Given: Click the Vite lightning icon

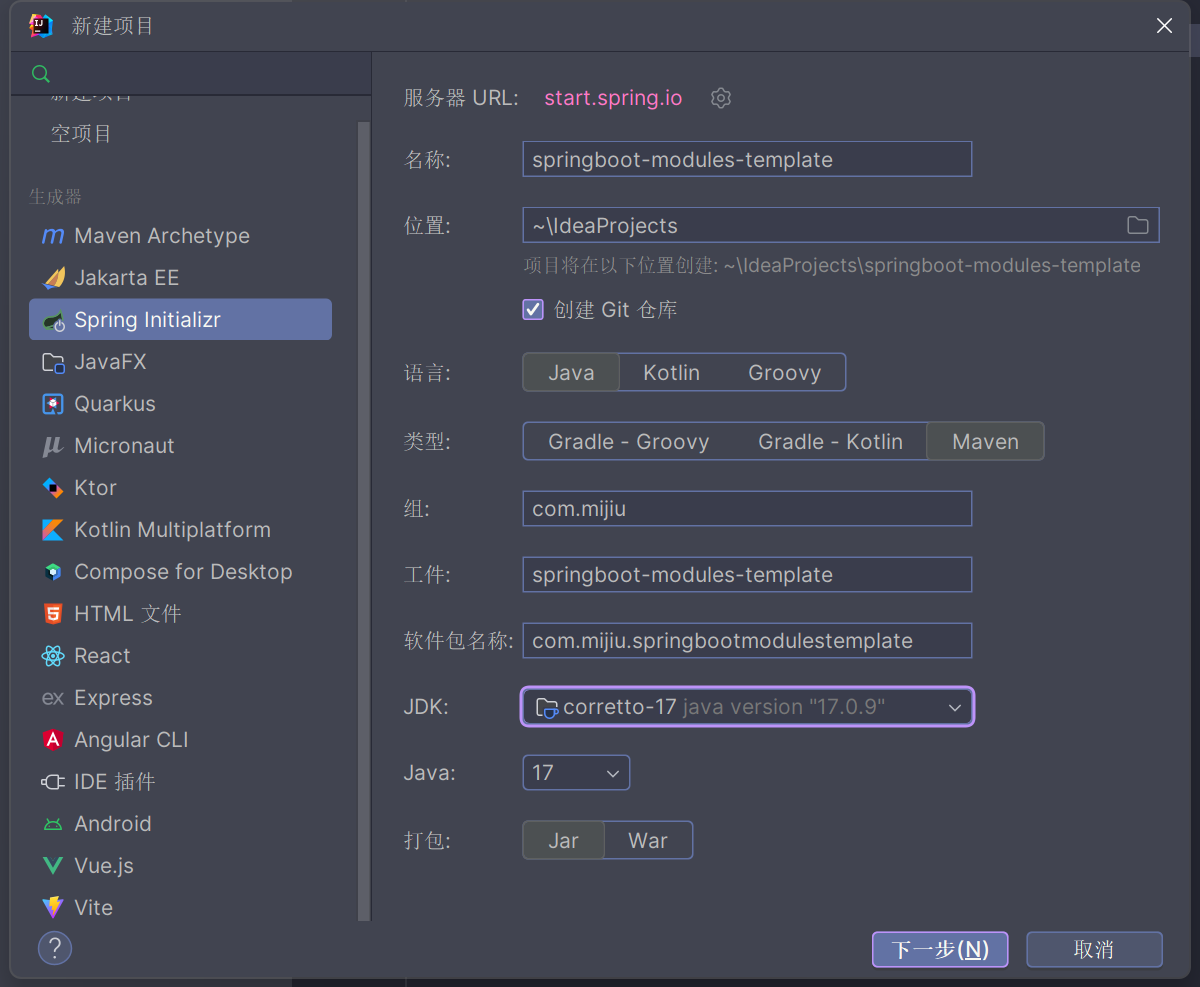Looking at the screenshot, I should (x=53, y=908).
